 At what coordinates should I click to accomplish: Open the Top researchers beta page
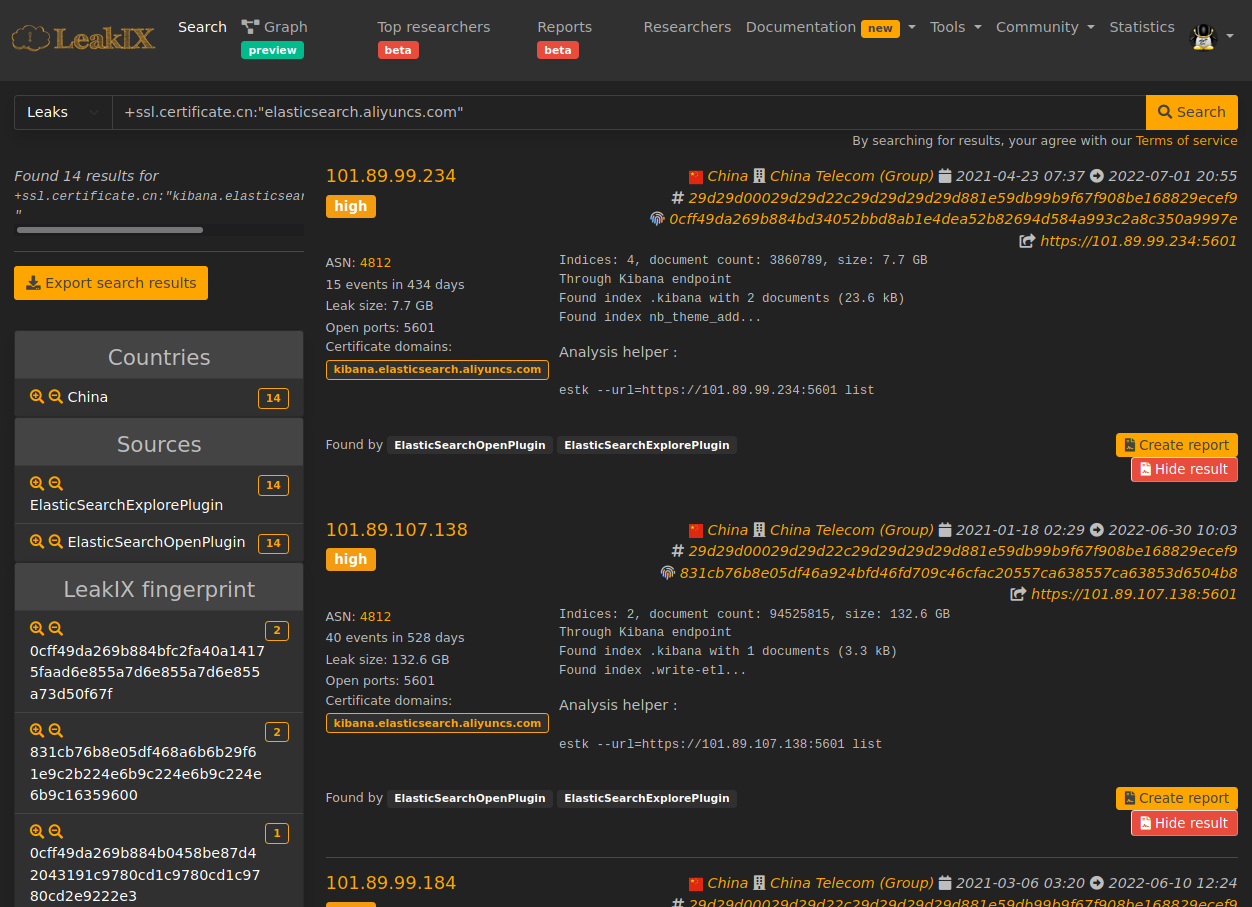(434, 38)
